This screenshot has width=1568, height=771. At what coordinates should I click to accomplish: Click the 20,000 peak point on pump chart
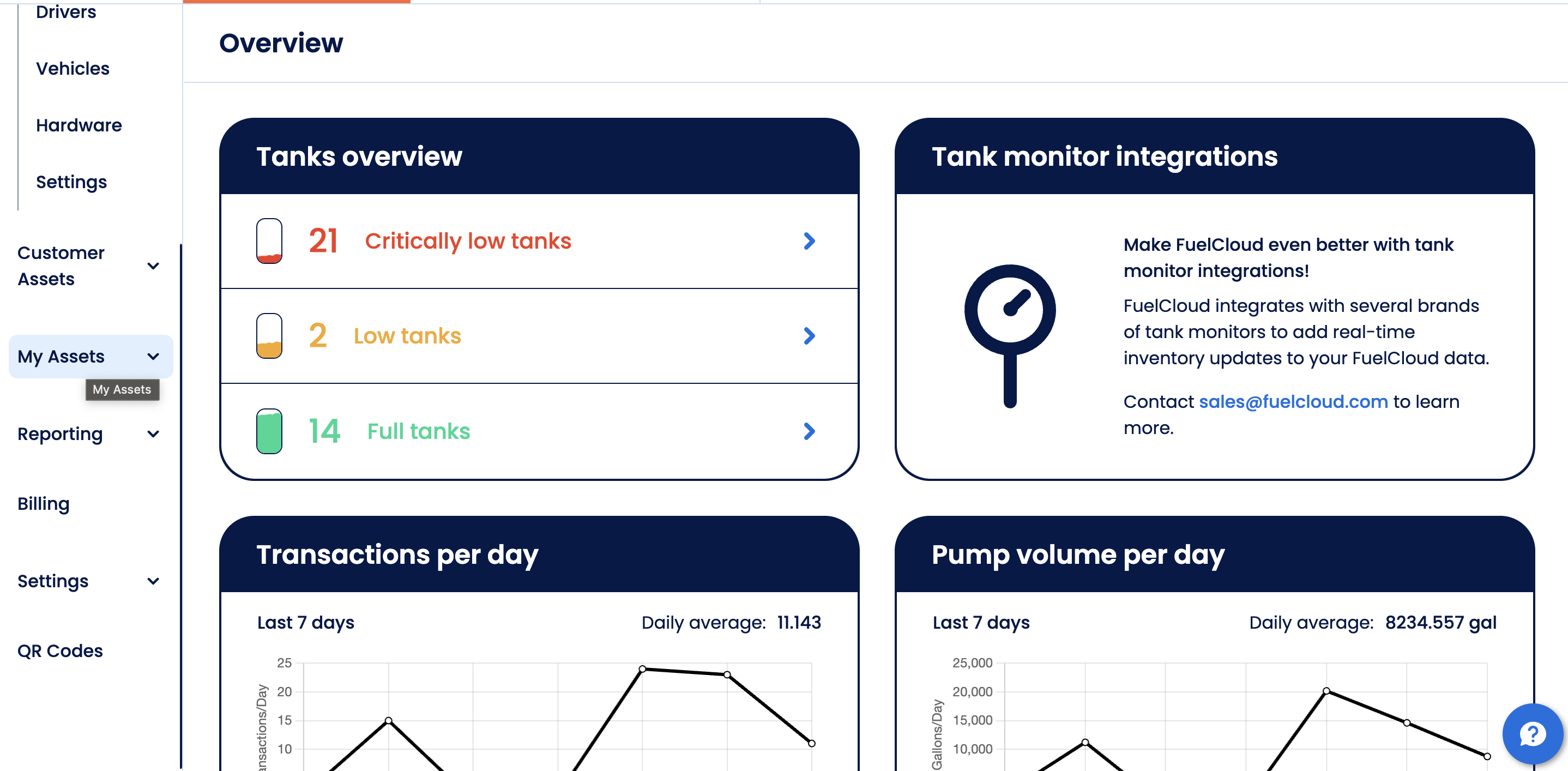click(1326, 691)
